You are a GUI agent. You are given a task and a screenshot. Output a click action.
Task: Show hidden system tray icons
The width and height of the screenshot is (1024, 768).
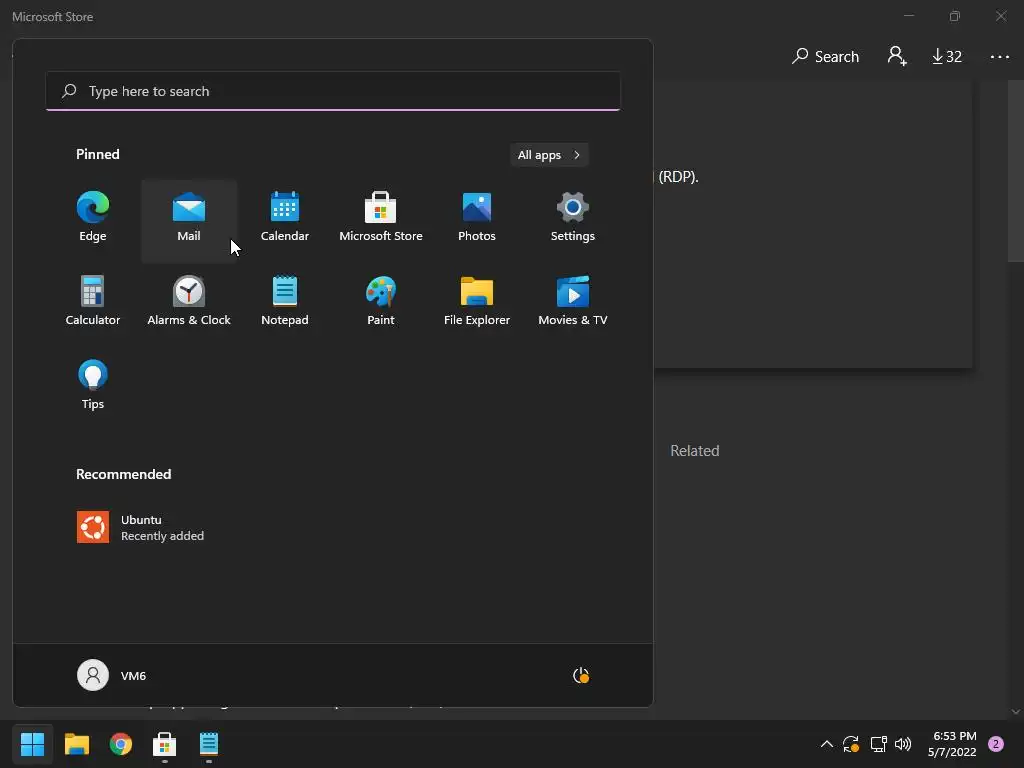pyautogui.click(x=827, y=744)
